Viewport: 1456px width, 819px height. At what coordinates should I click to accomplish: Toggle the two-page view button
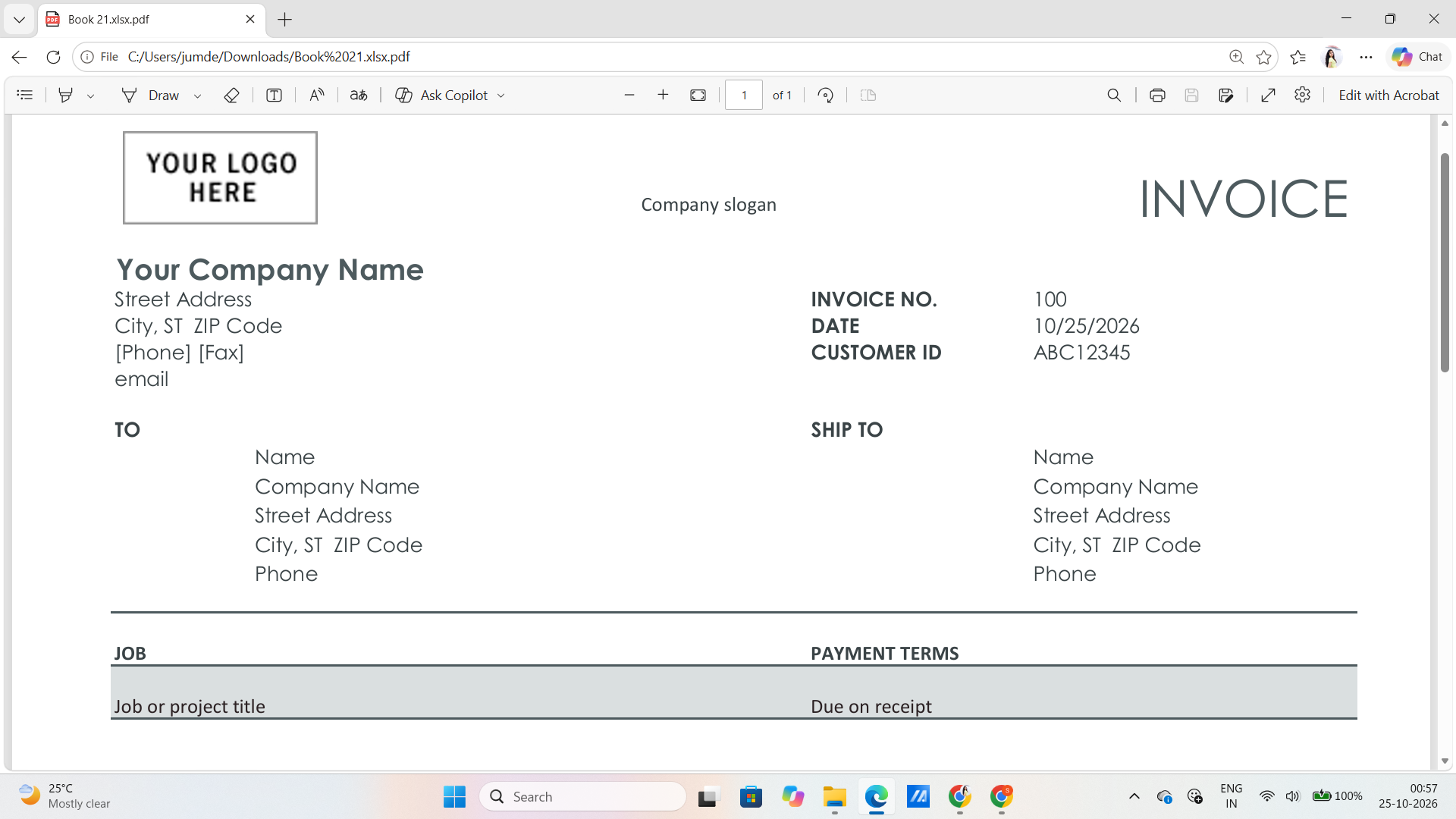coord(868,95)
